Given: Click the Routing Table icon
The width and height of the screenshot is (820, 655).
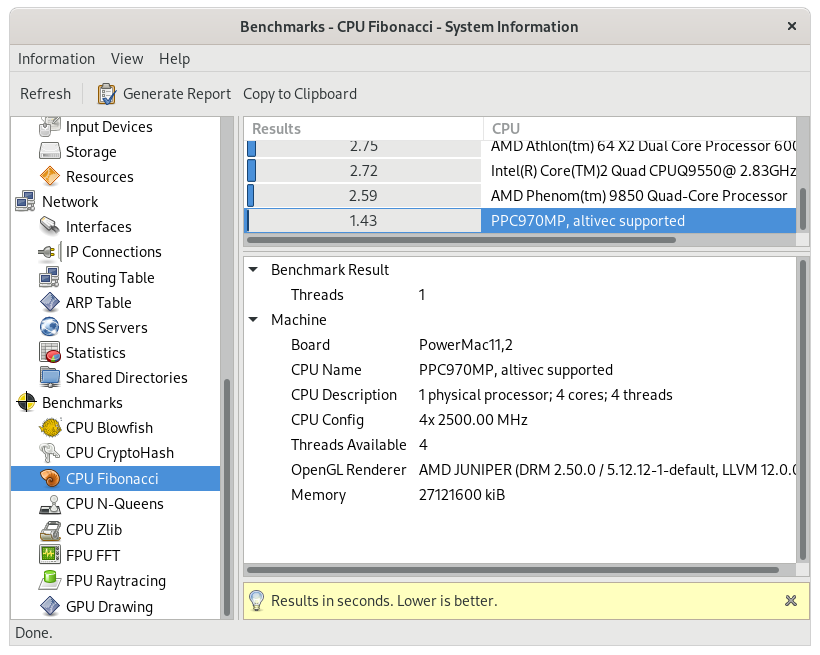Looking at the screenshot, I should [x=50, y=277].
